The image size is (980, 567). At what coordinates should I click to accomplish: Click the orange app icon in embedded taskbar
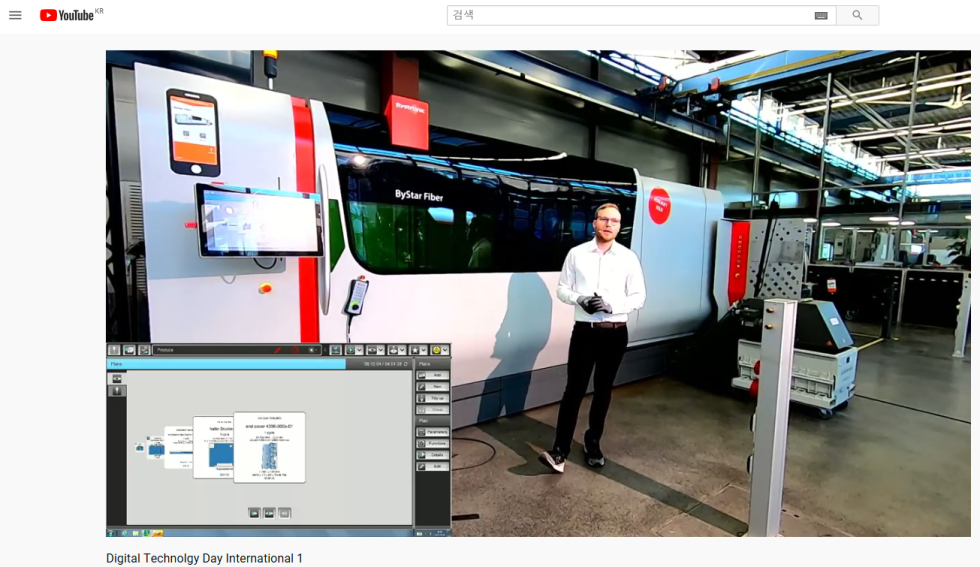click(x=158, y=533)
